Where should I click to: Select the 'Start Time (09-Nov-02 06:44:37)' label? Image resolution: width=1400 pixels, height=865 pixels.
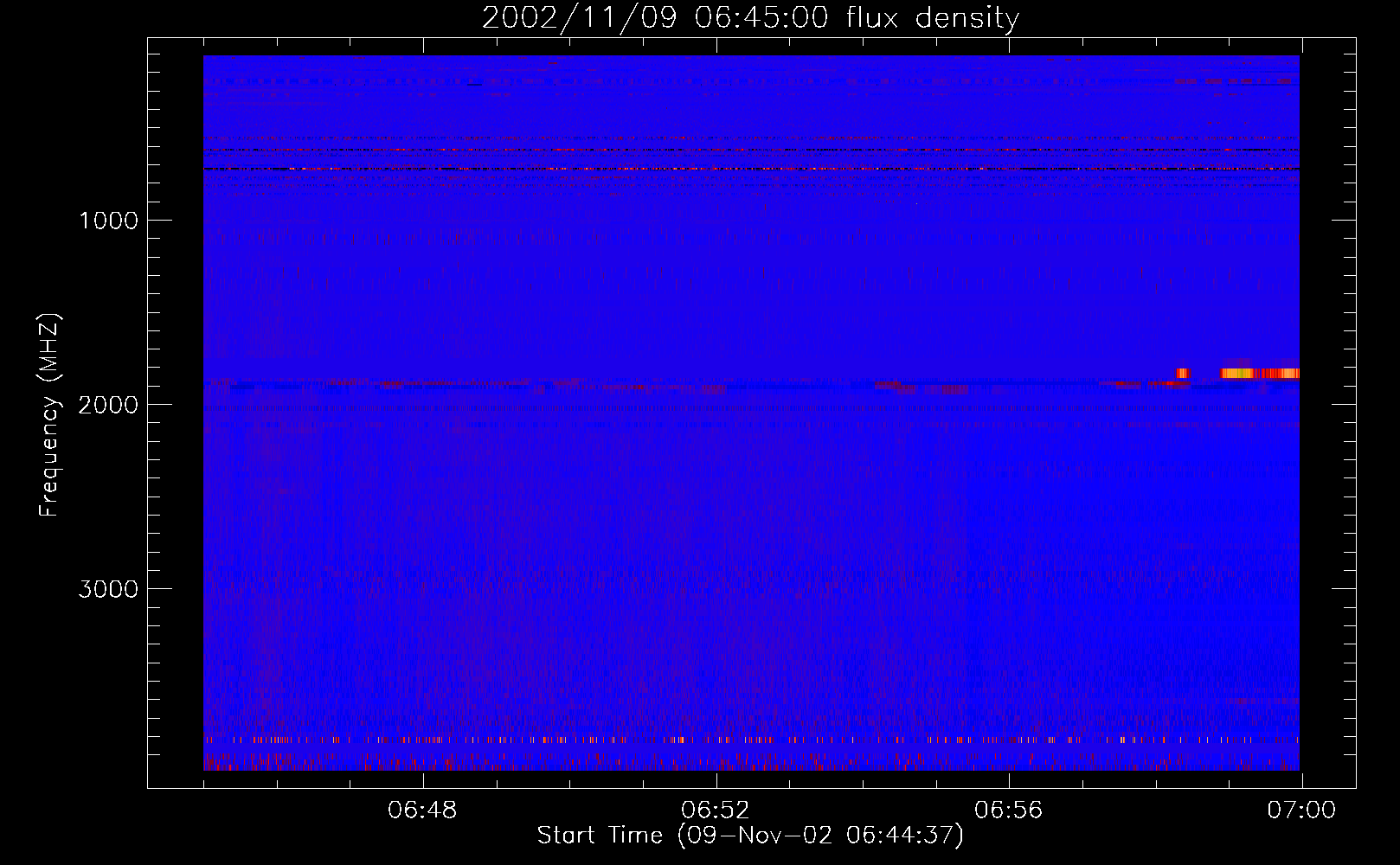point(750,836)
